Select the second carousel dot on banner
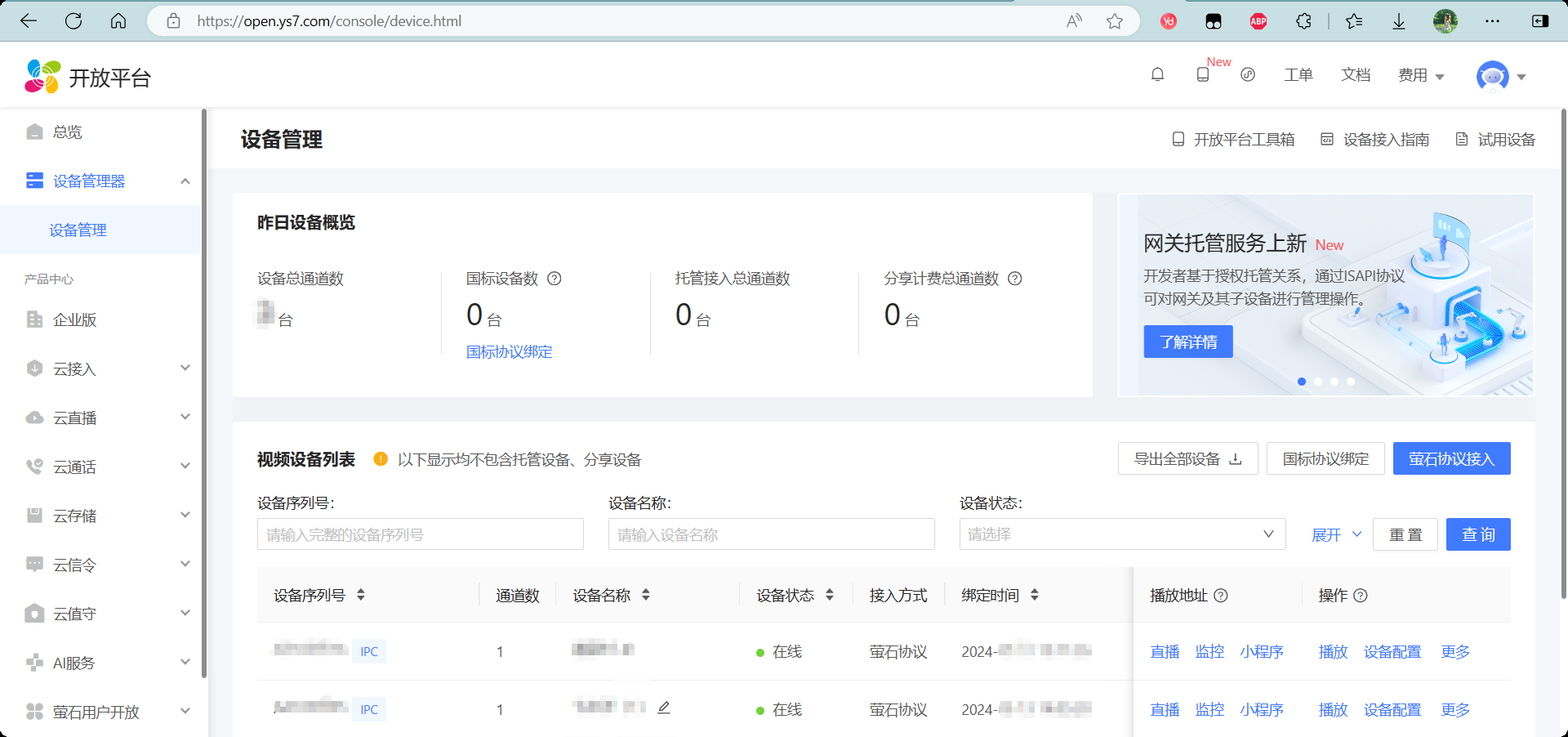Screen dimensions: 1568x737 [x=1318, y=382]
